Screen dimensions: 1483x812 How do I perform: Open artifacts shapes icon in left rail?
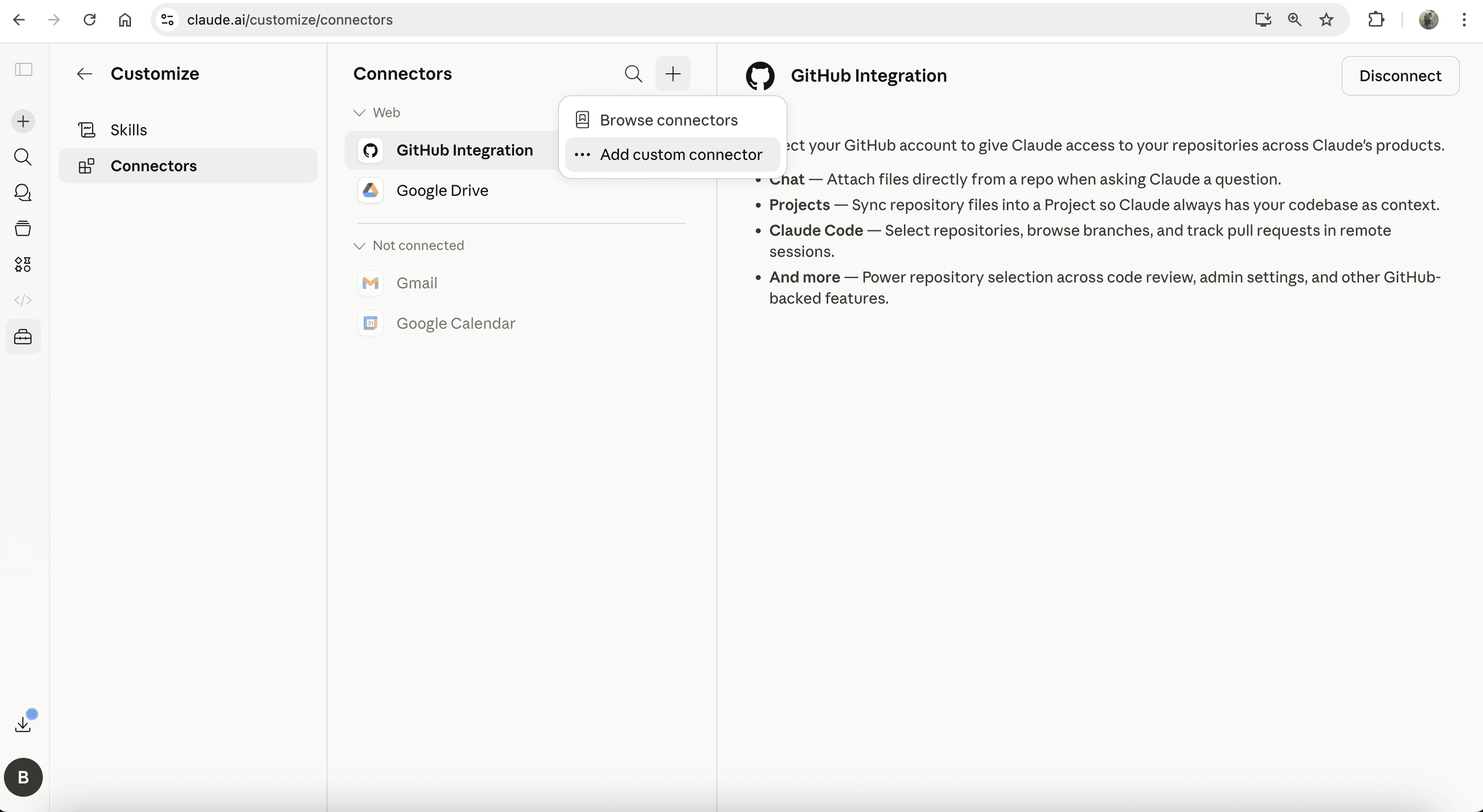[23, 264]
